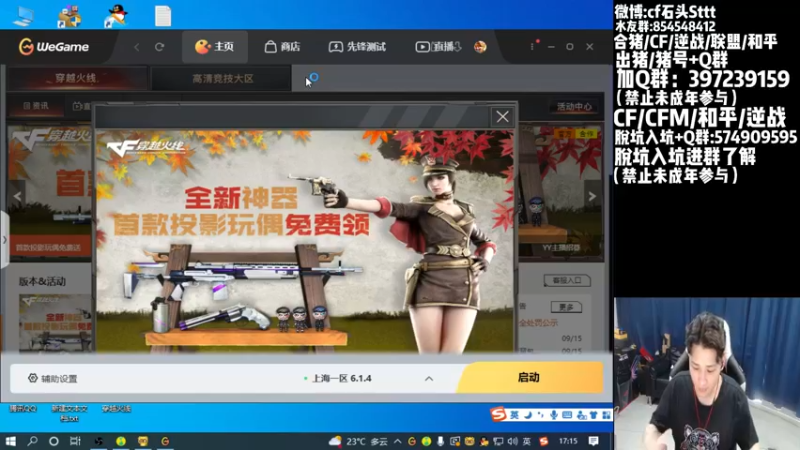Screen dimensions: 800x450
Task: Open the 直播 live stream tab
Action: click(438, 47)
